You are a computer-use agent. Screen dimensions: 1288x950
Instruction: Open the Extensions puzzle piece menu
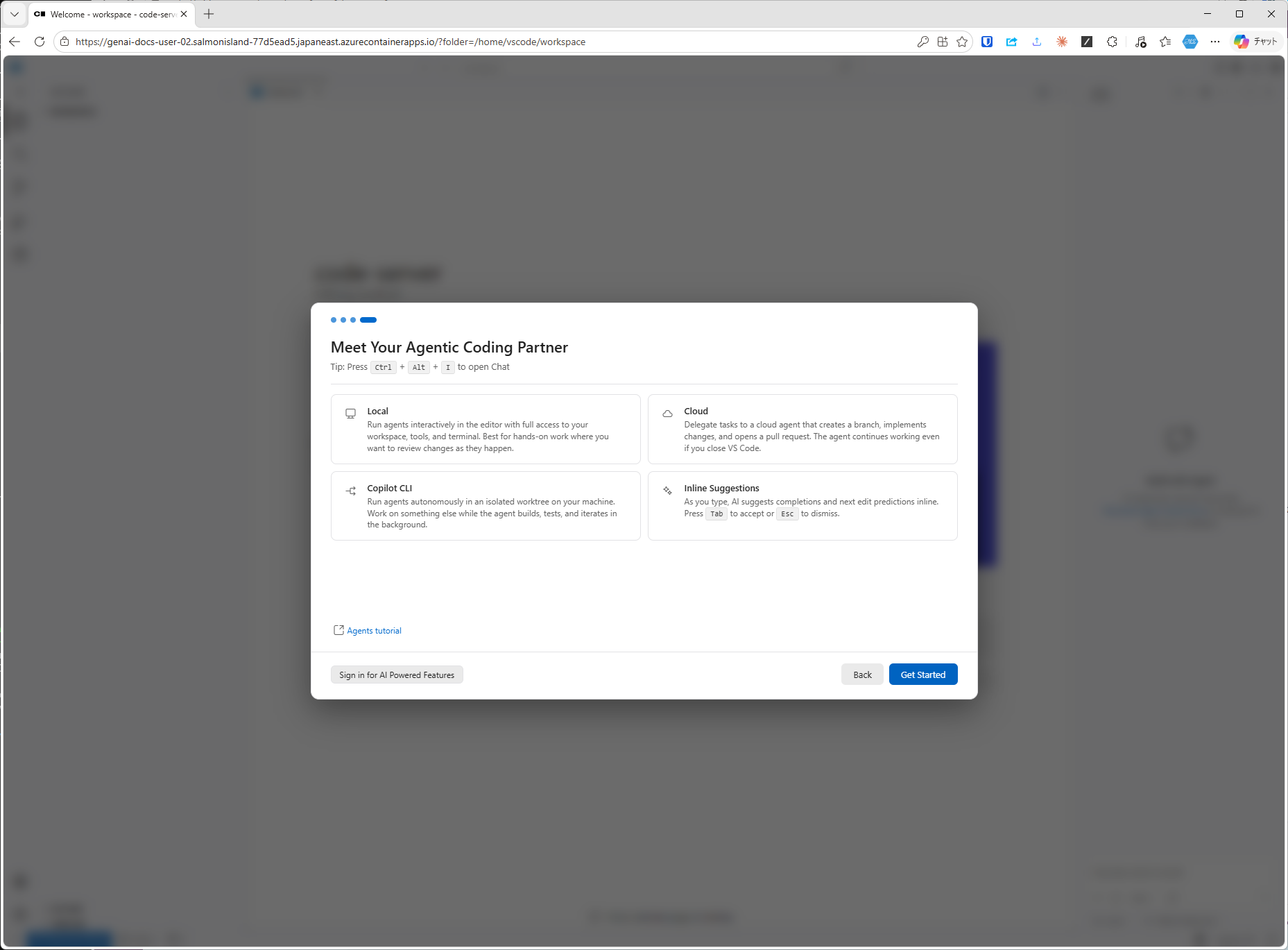(x=1112, y=42)
